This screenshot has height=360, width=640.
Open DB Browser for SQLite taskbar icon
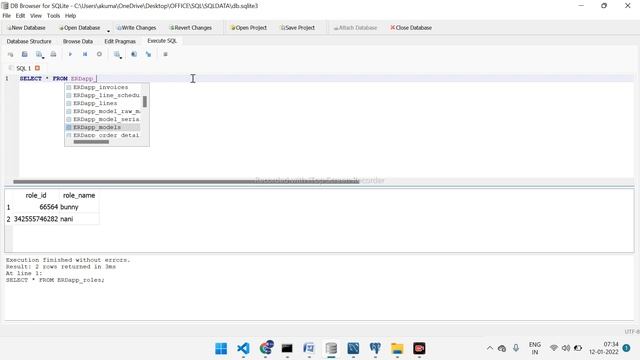coord(331,348)
